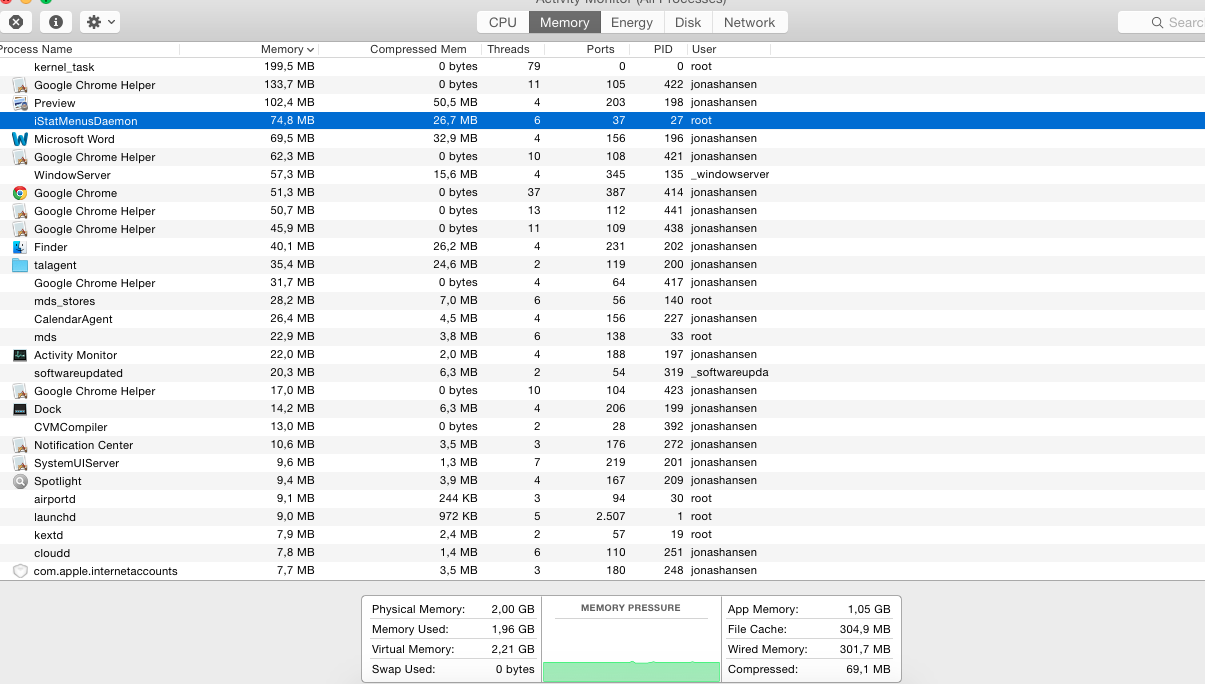Select the airportd process

click(602, 499)
